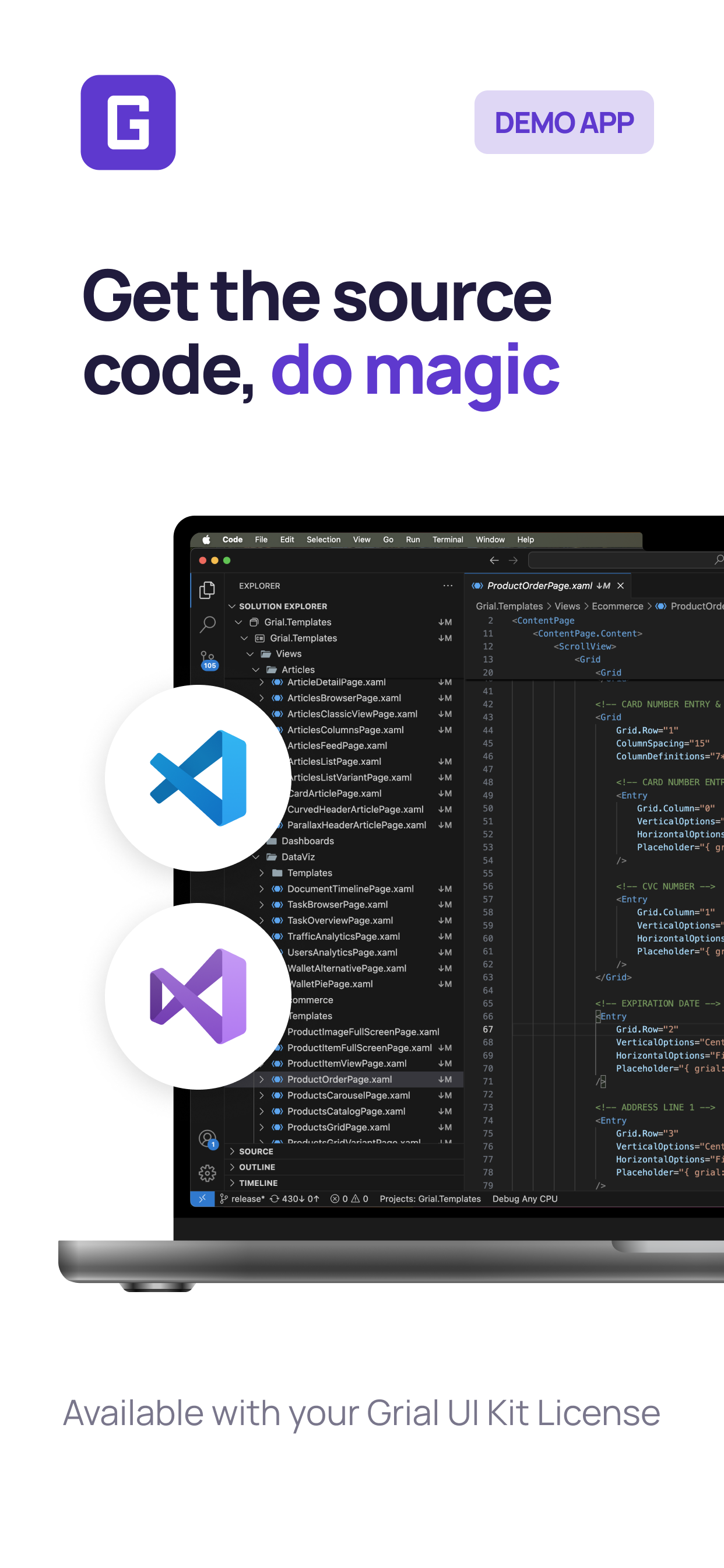Click the large blue VS Code logo
This screenshot has width=724, height=1568.
(198, 778)
